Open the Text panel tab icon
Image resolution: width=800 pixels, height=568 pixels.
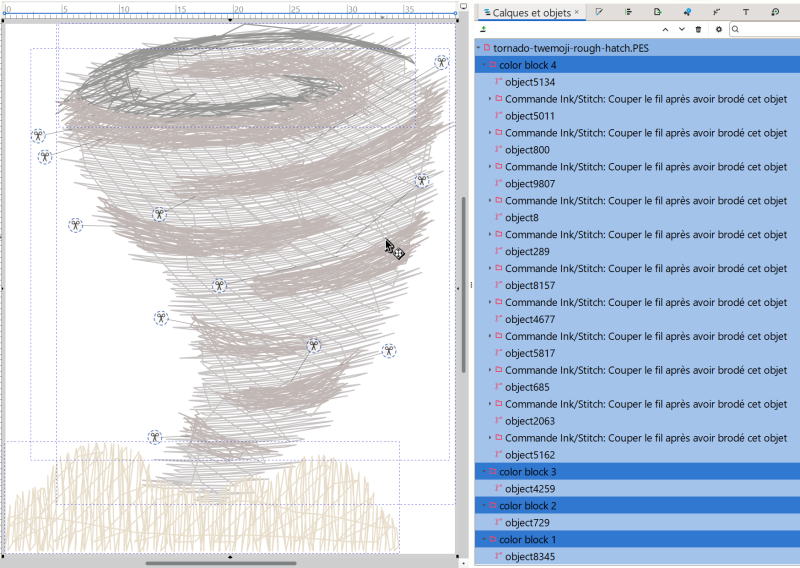coord(745,12)
